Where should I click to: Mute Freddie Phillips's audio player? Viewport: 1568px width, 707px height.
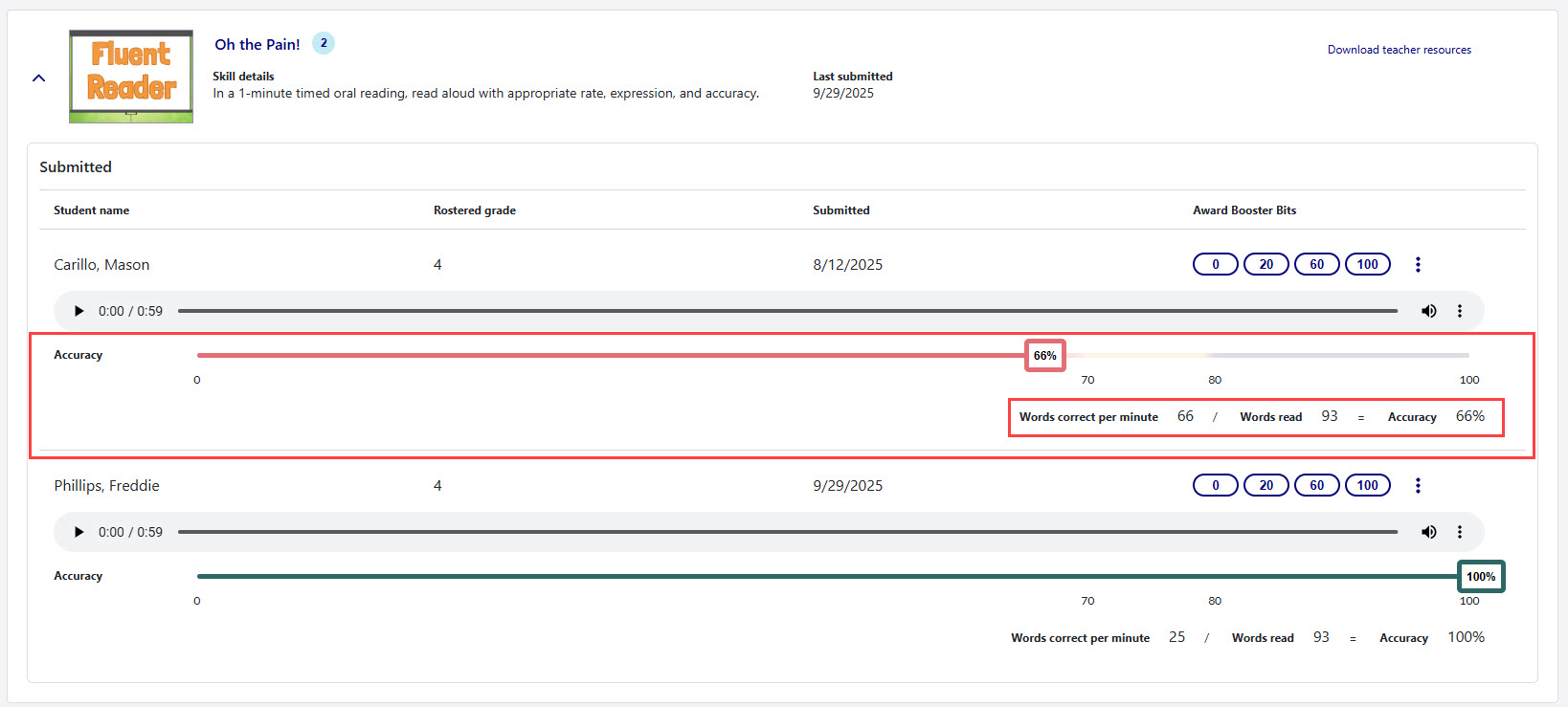coord(1428,532)
